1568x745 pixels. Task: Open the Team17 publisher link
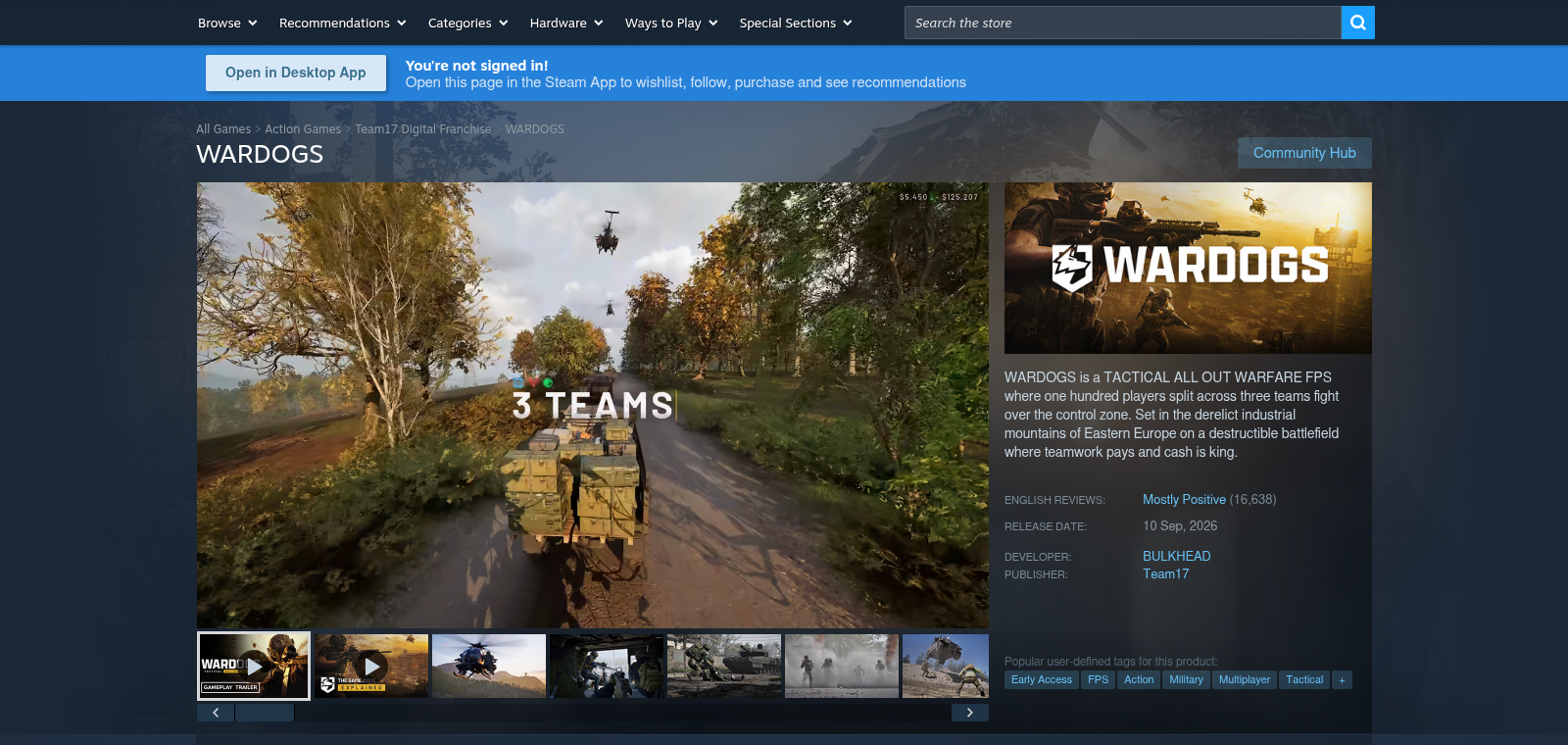click(x=1166, y=574)
